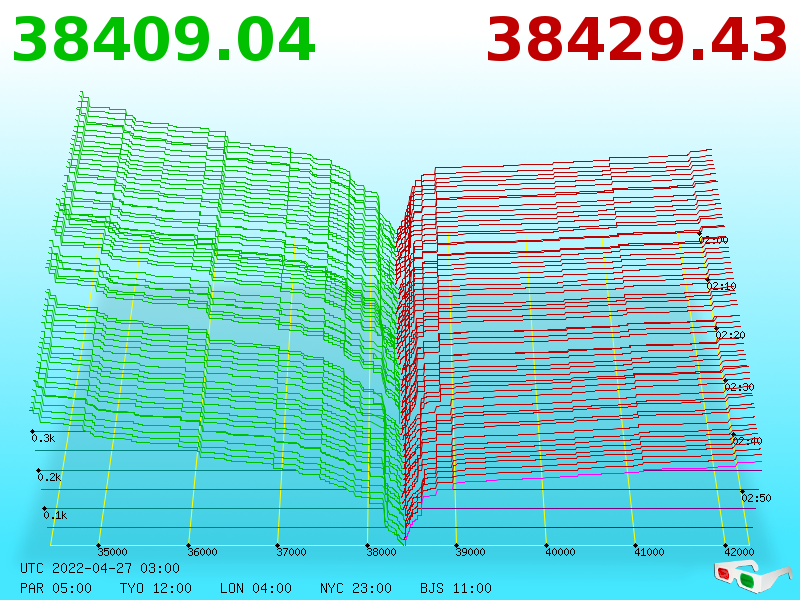Click the 0.3k volume axis label
Image resolution: width=800 pixels, height=600 pixels.
(x=43, y=438)
